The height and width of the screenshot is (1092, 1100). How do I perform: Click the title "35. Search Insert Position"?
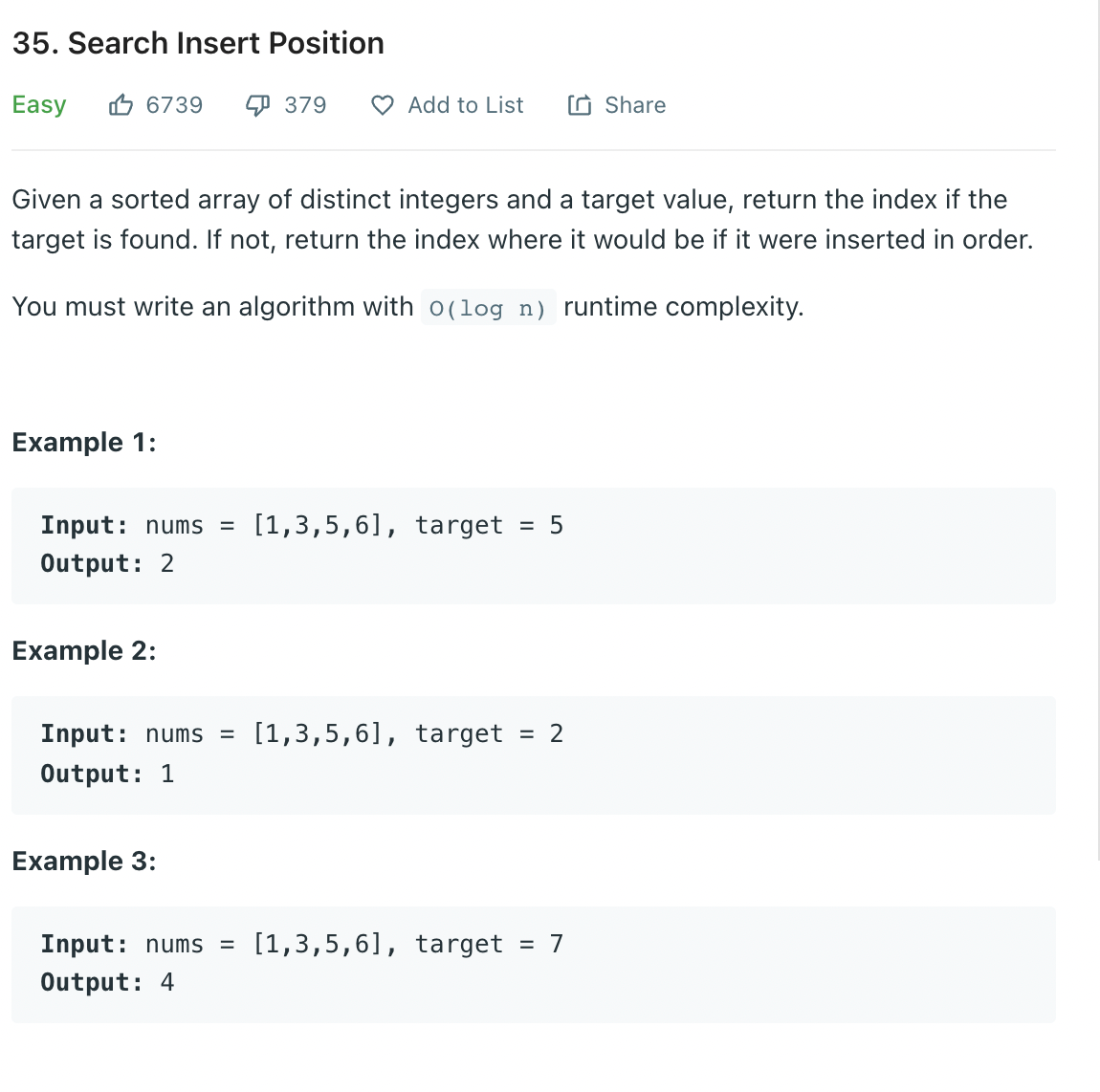click(x=198, y=43)
